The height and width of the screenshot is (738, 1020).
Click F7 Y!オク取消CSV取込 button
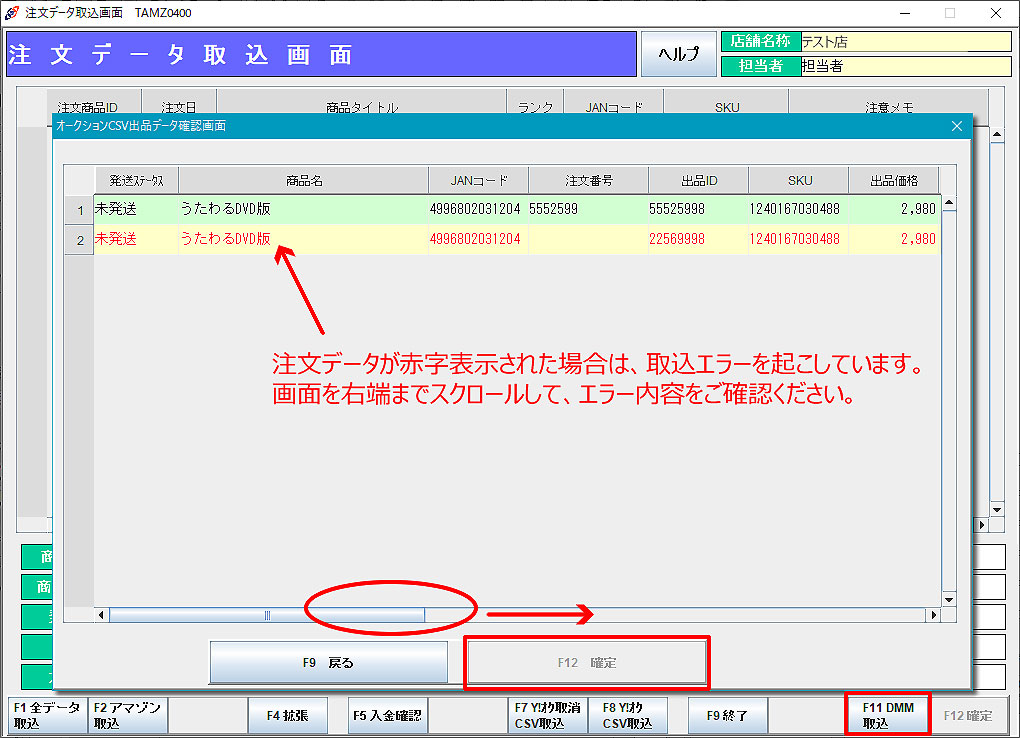point(547,716)
